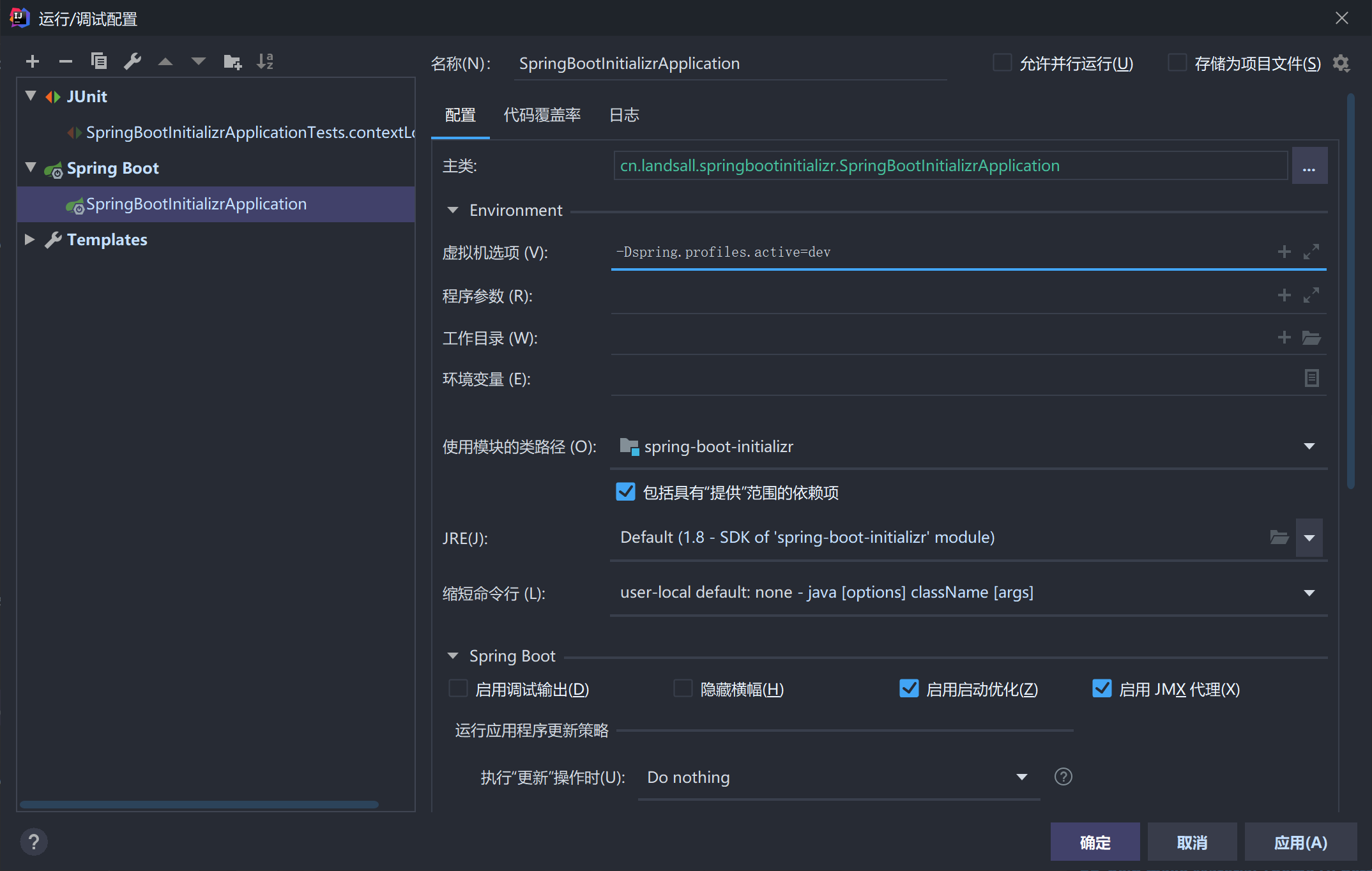Insert a macro into the working directory field
Screen dimensions: 1372x871
point(1284,337)
